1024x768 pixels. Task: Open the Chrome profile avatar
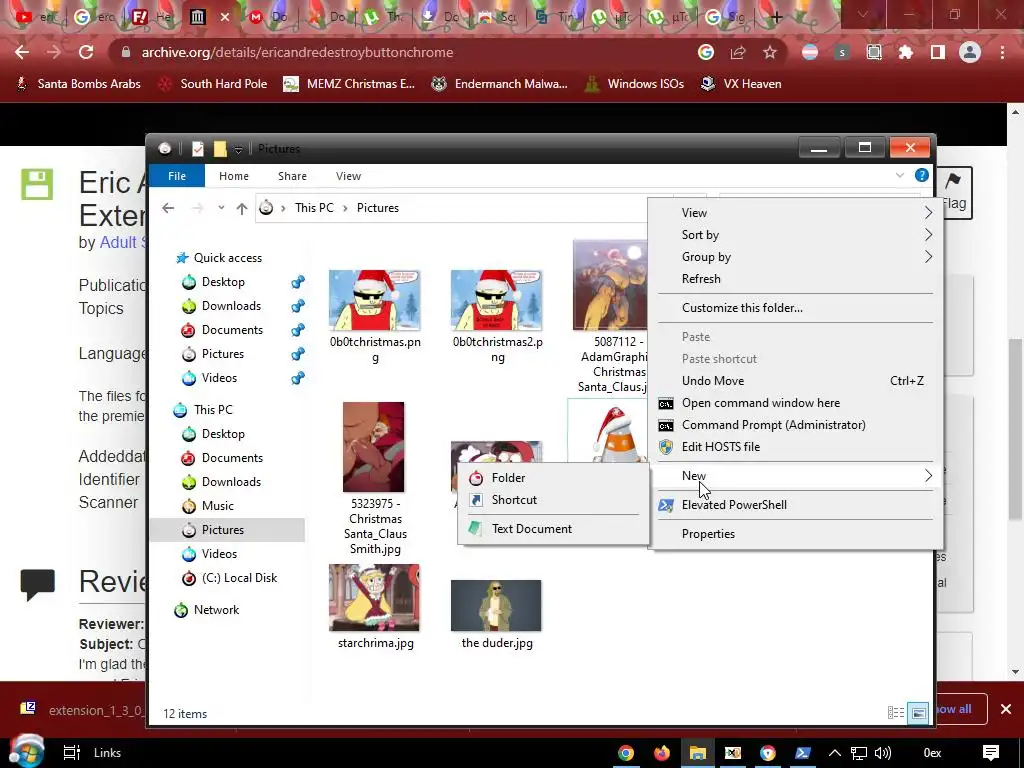coord(970,52)
